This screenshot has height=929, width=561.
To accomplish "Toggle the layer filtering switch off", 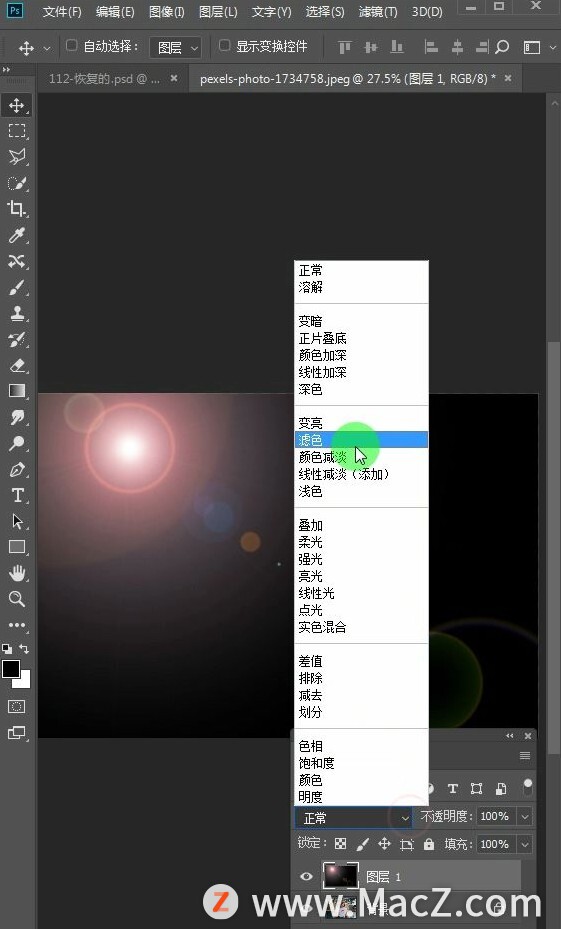I will pos(527,787).
